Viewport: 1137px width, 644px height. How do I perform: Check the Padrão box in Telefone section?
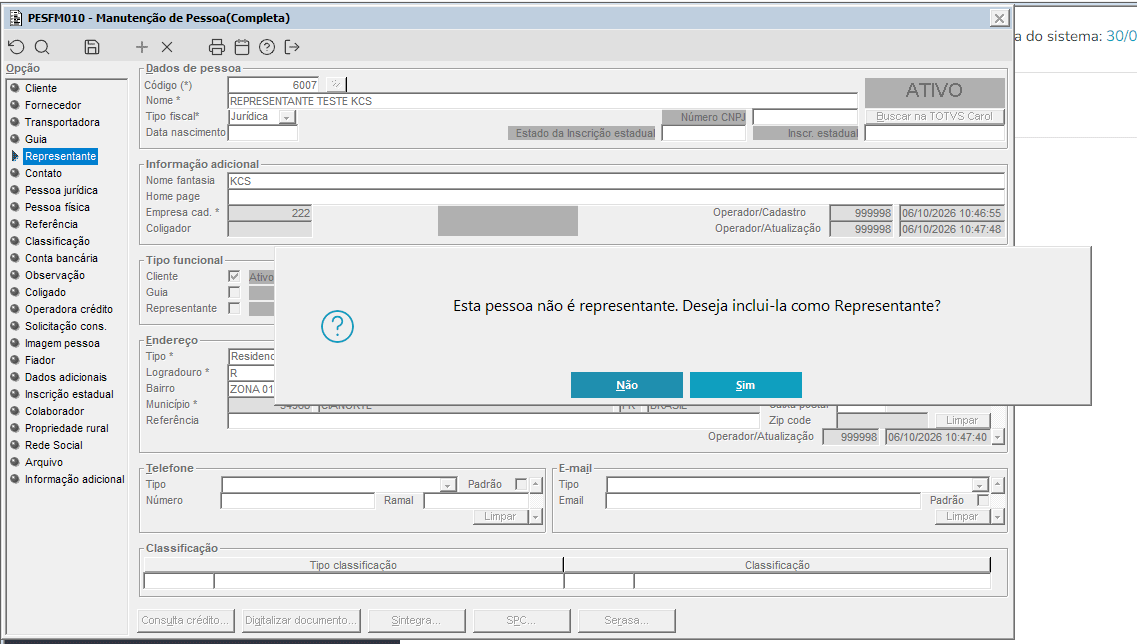tap(521, 484)
